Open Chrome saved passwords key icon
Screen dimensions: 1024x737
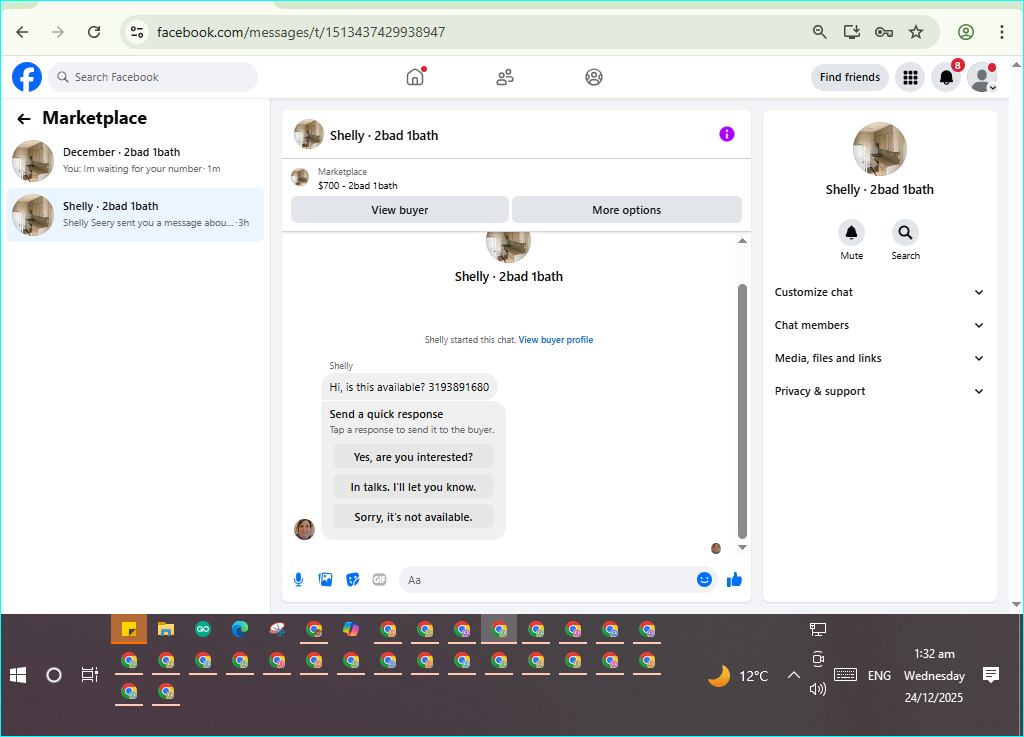pyautogui.click(x=884, y=32)
